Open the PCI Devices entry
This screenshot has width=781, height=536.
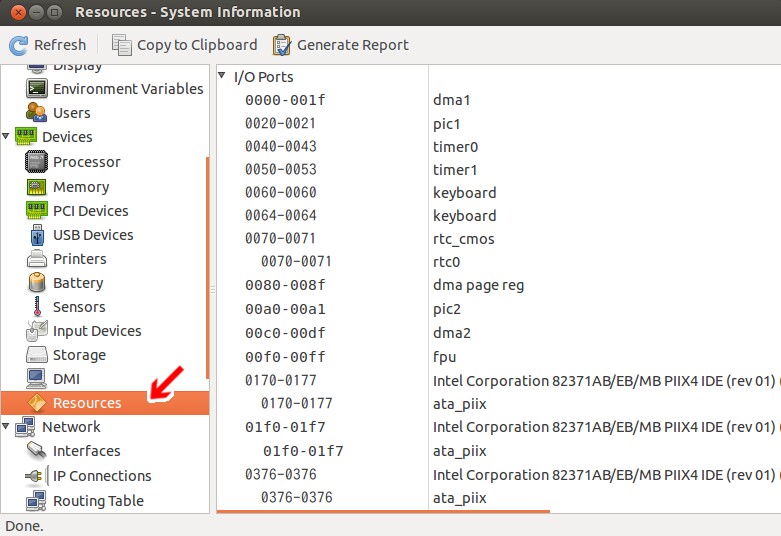90,211
